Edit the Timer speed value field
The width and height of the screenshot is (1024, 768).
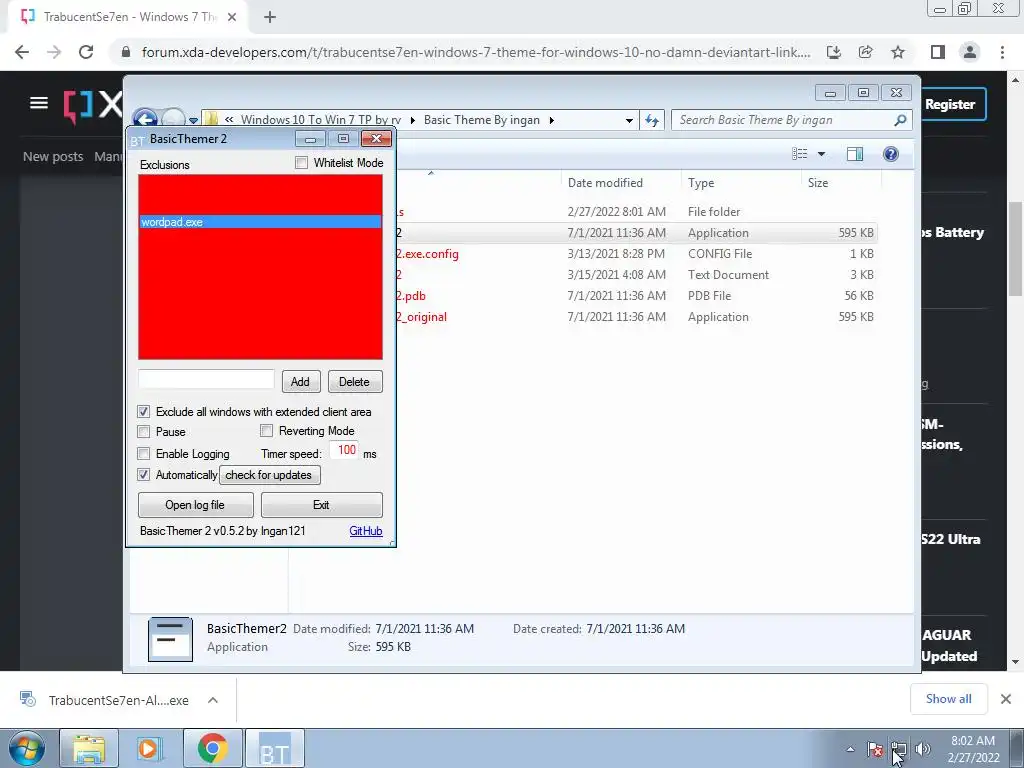tap(345, 450)
